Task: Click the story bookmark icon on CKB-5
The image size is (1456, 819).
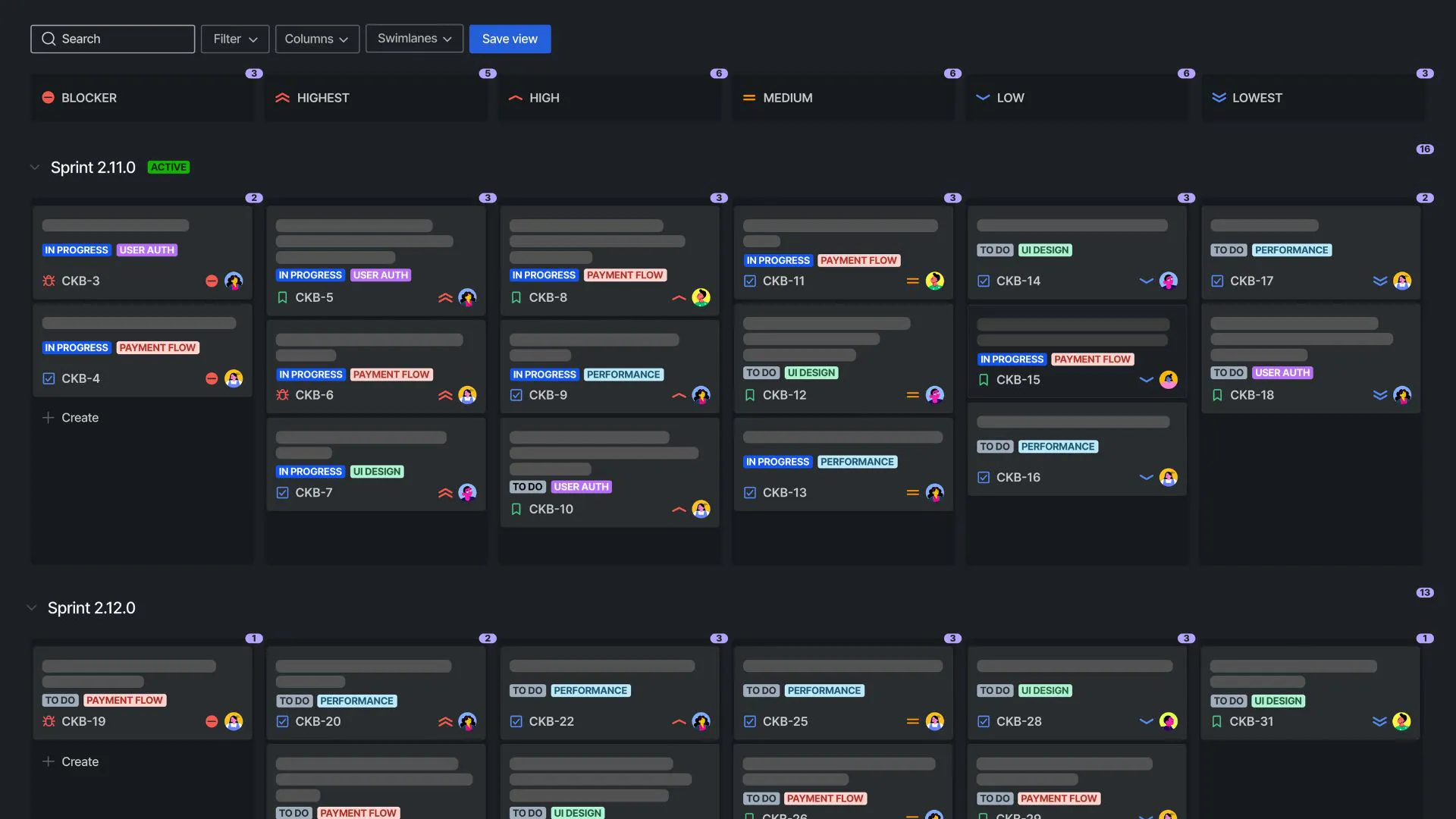Action: click(283, 297)
